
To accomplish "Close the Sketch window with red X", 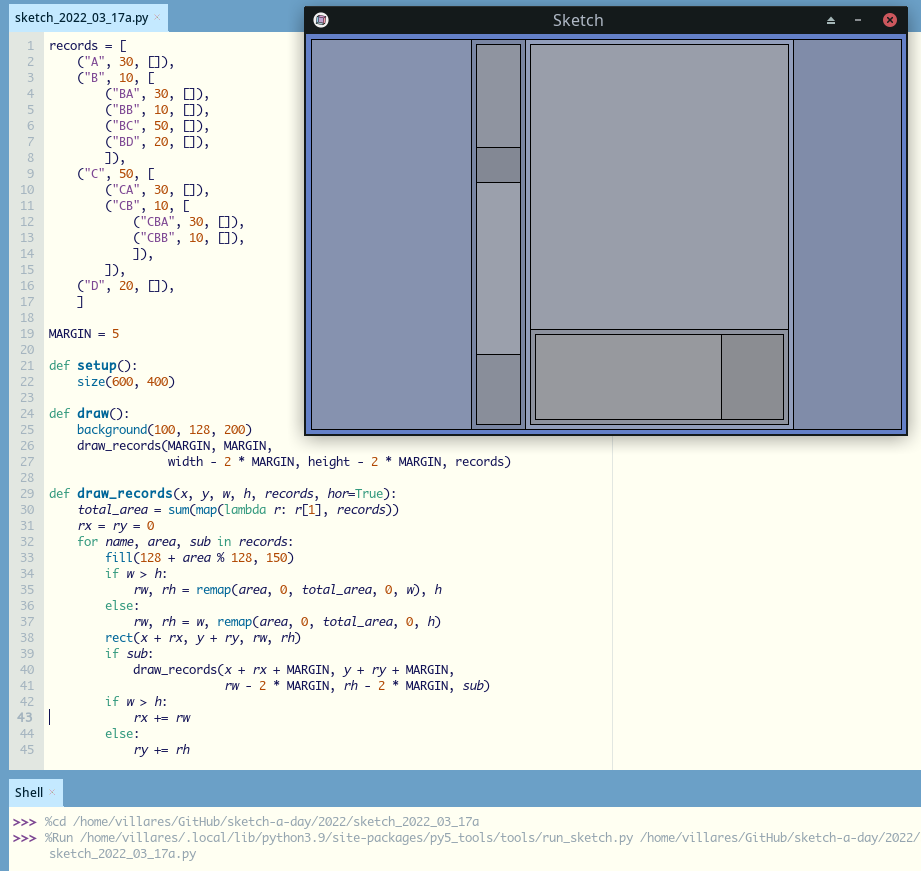I will click(889, 20).
